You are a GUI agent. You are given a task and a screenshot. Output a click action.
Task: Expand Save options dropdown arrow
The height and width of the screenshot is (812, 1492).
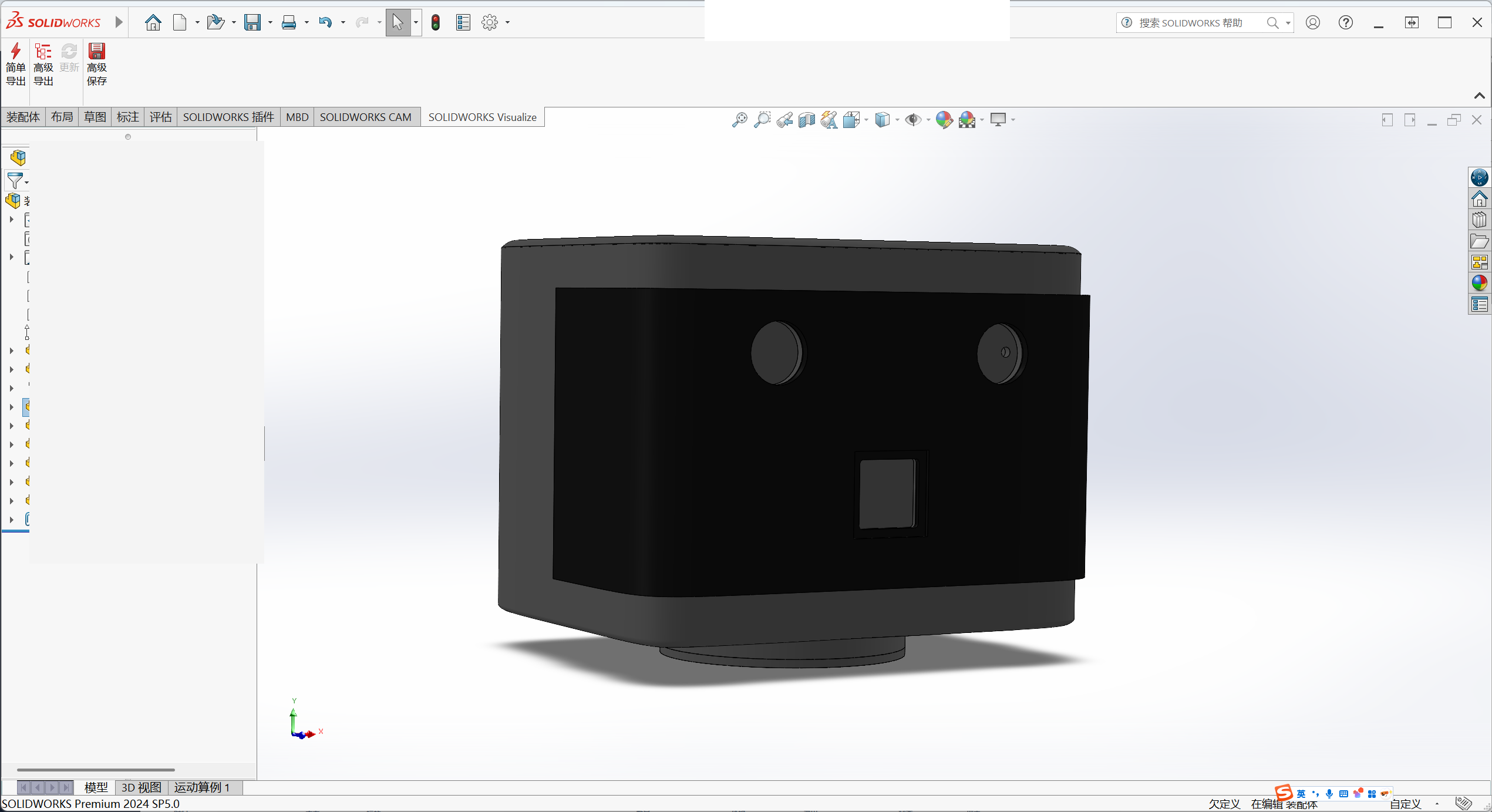point(270,23)
